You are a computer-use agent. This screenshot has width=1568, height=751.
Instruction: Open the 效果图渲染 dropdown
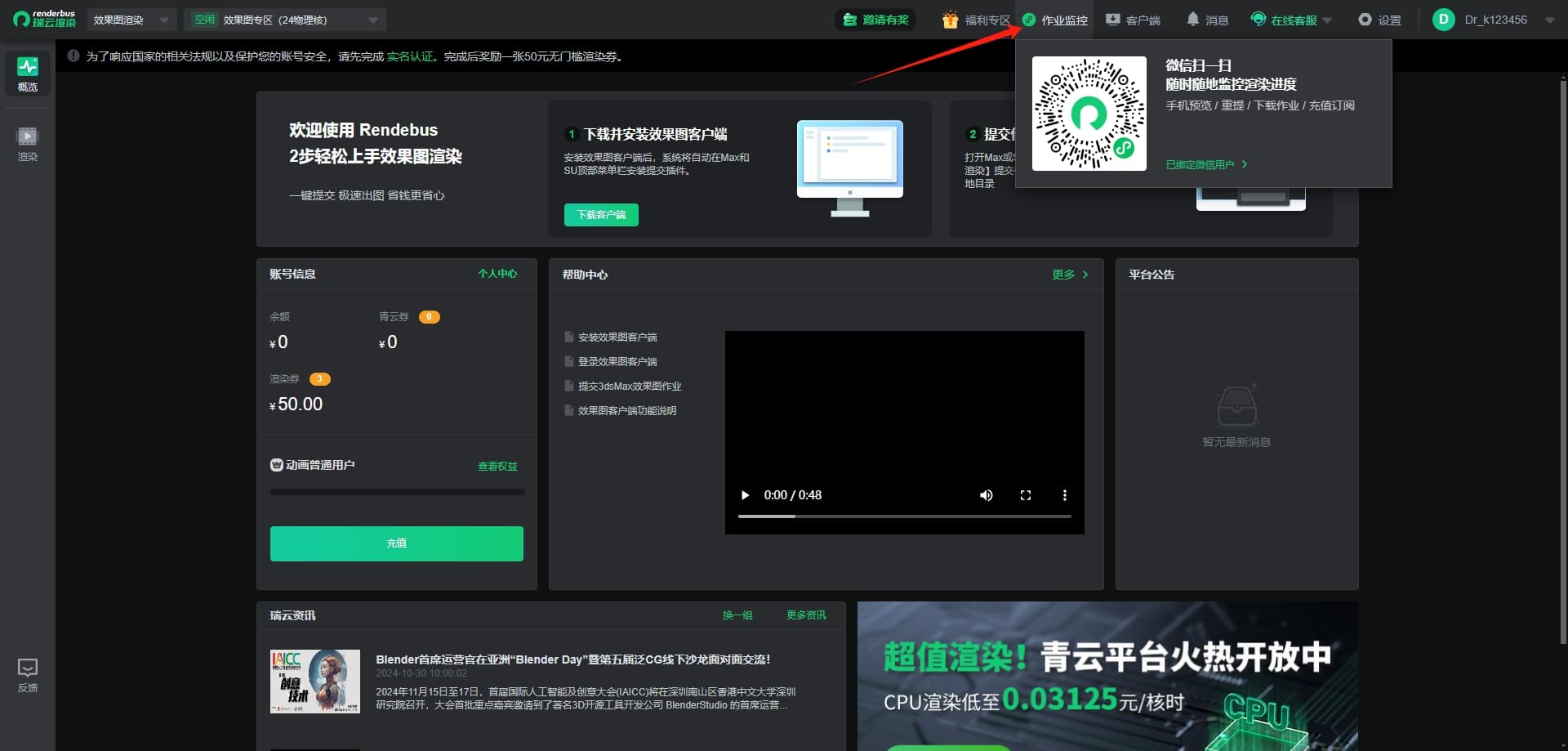(131, 20)
